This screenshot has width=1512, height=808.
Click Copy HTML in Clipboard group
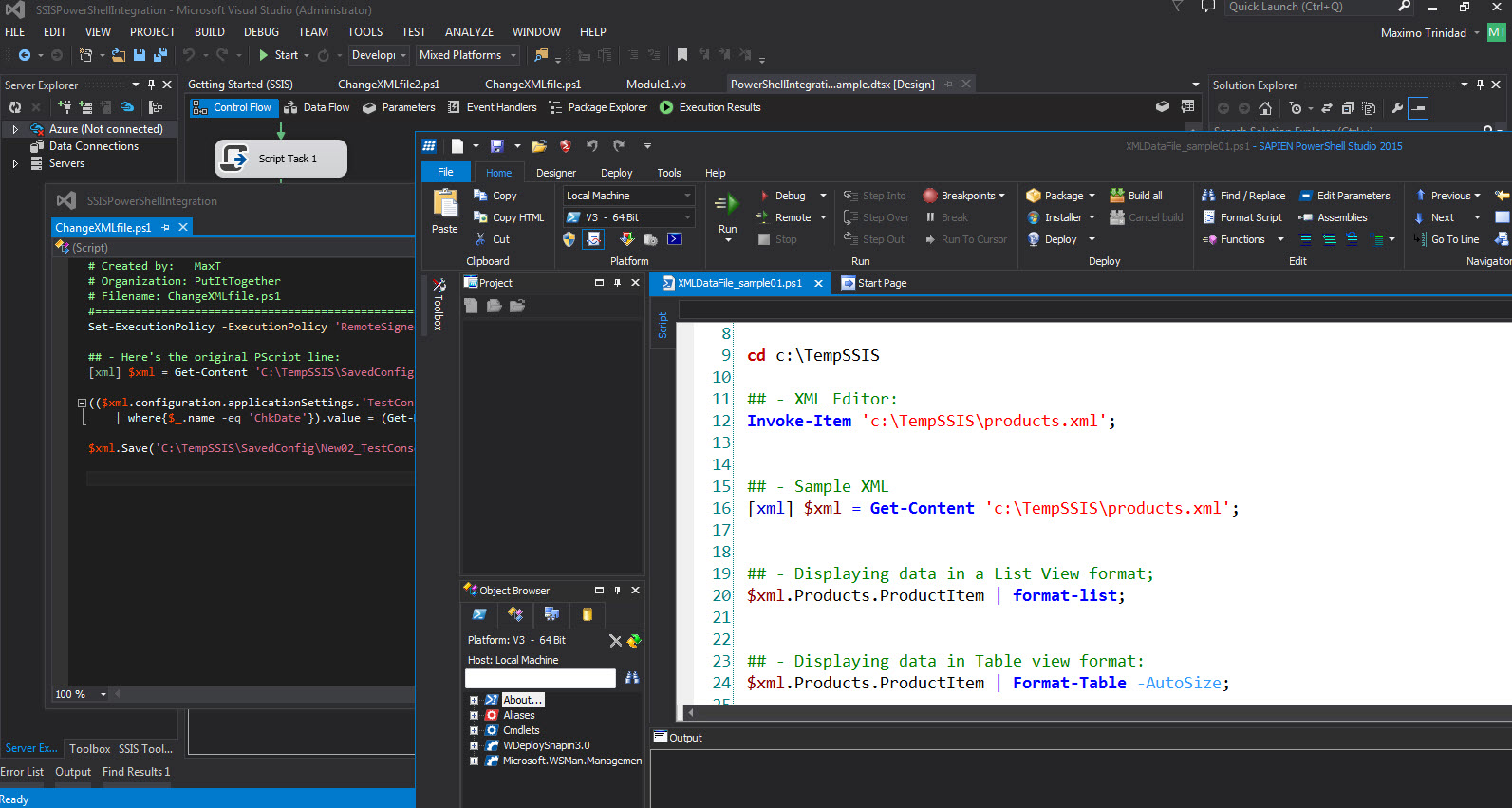pyautogui.click(x=509, y=217)
